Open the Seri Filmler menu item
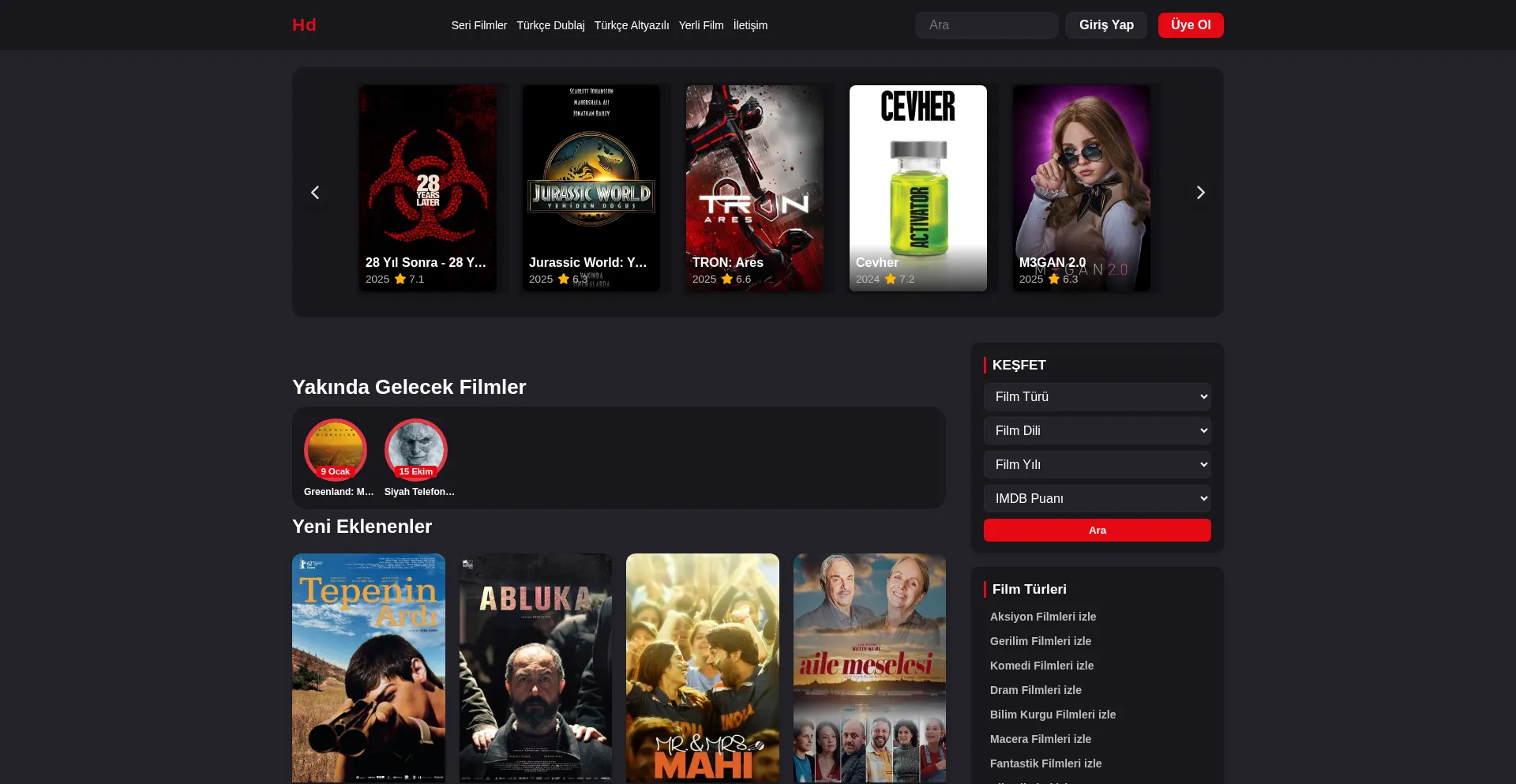 478,25
